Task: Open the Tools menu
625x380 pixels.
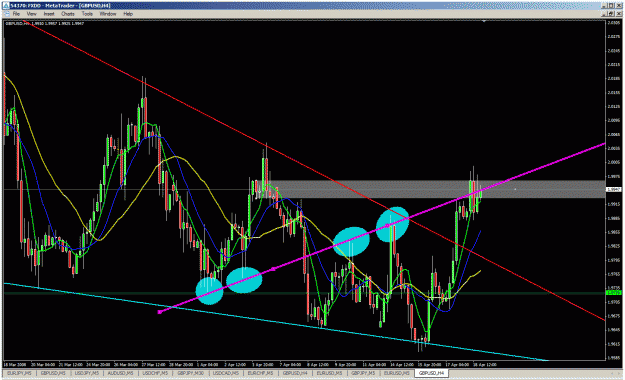Action: [x=87, y=14]
